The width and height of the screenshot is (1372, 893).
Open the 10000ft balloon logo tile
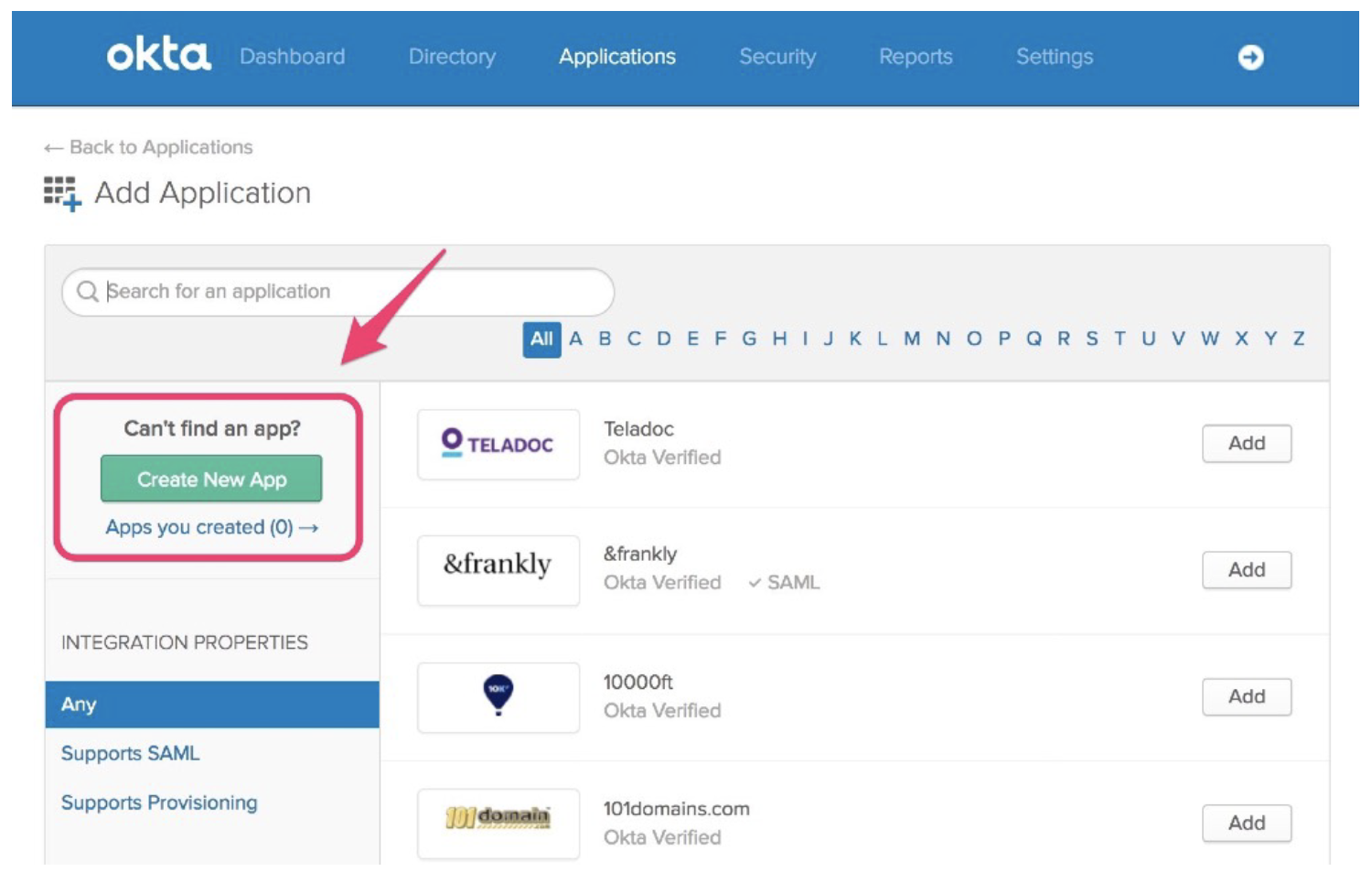498,697
